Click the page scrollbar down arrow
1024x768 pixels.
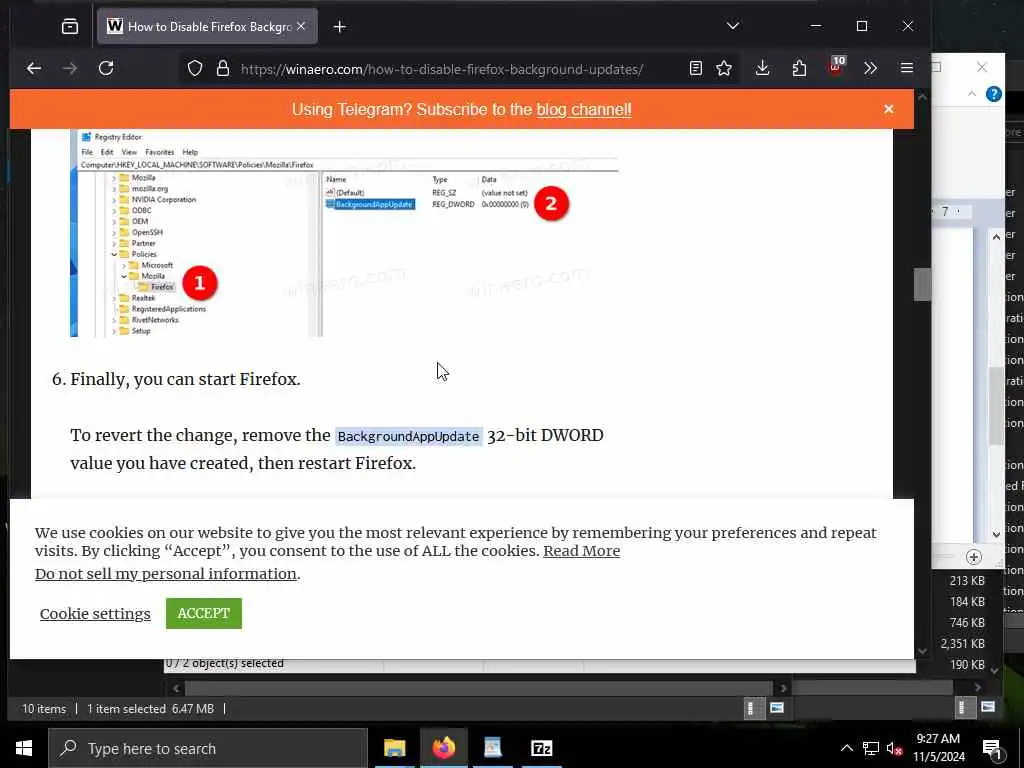pos(922,651)
